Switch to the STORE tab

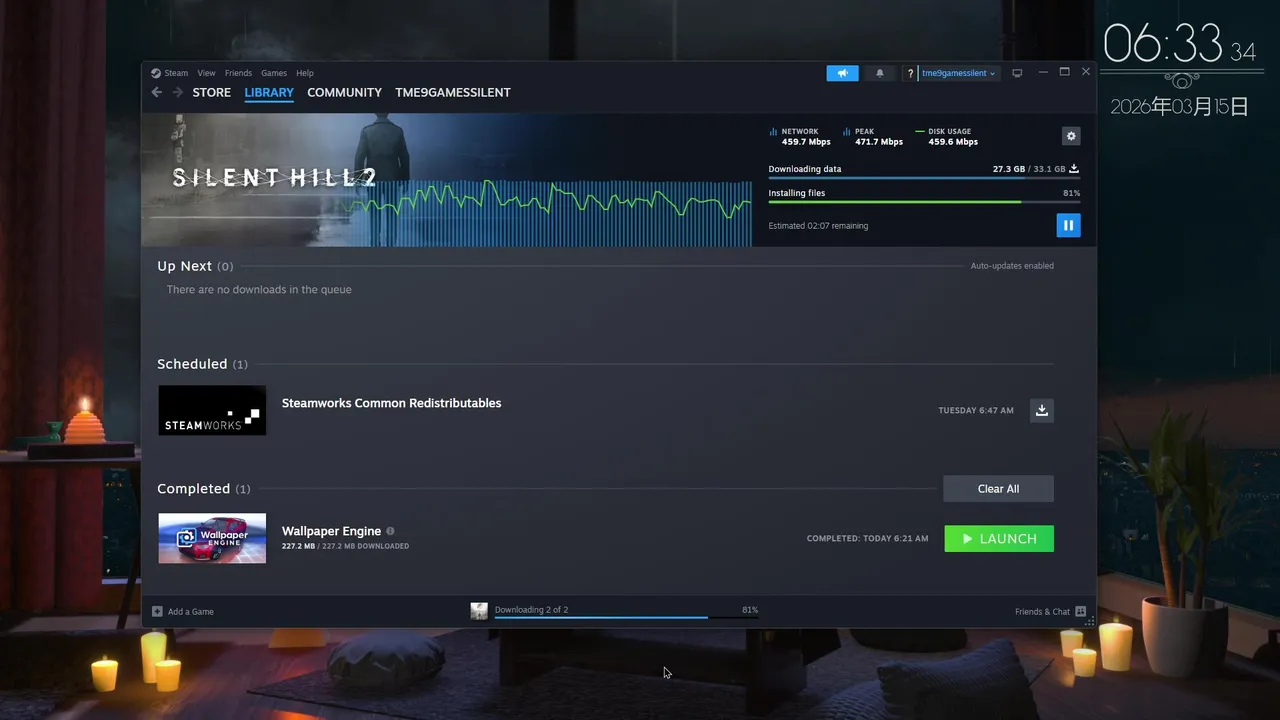[212, 92]
